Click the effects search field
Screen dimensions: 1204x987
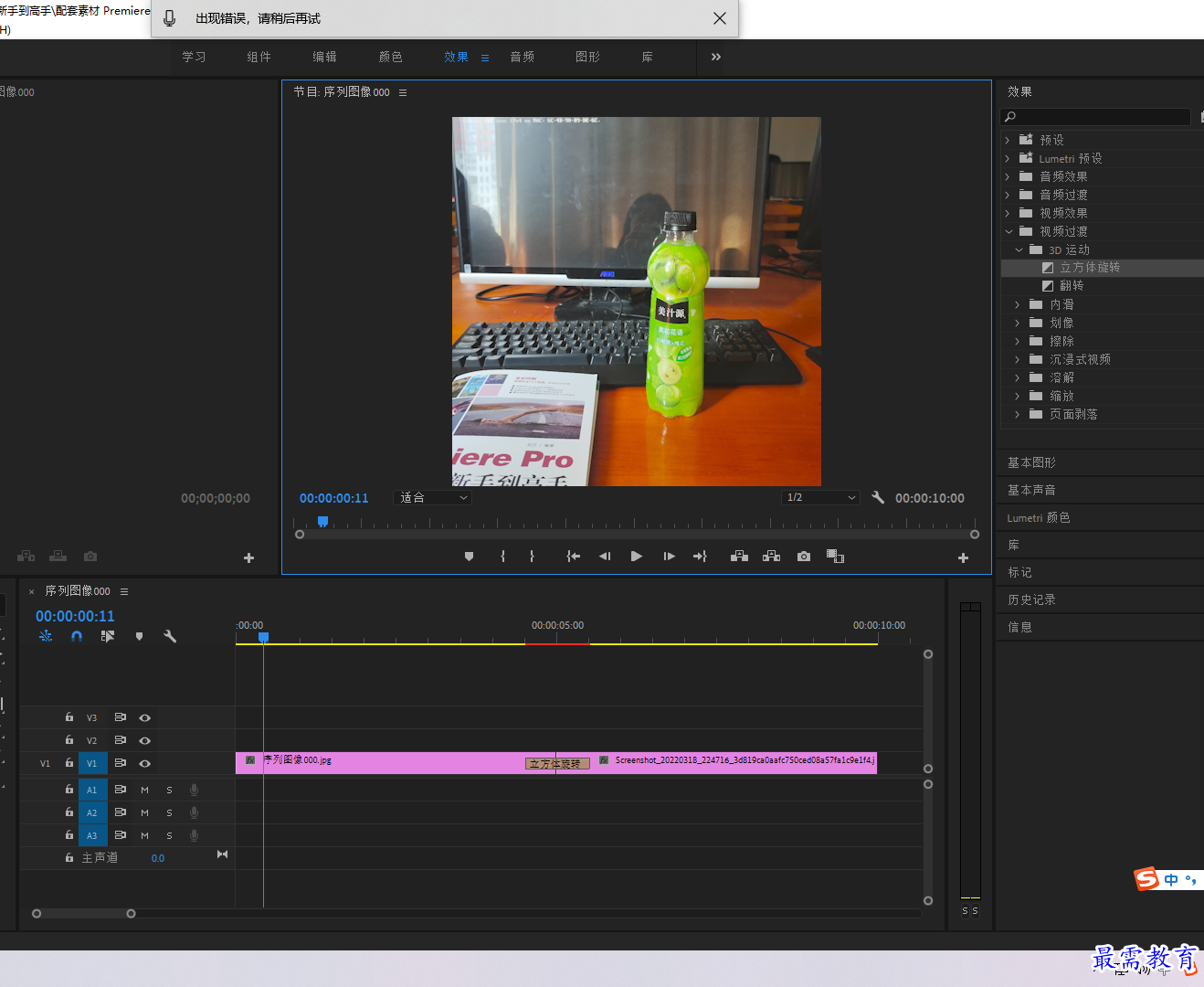point(1096,116)
